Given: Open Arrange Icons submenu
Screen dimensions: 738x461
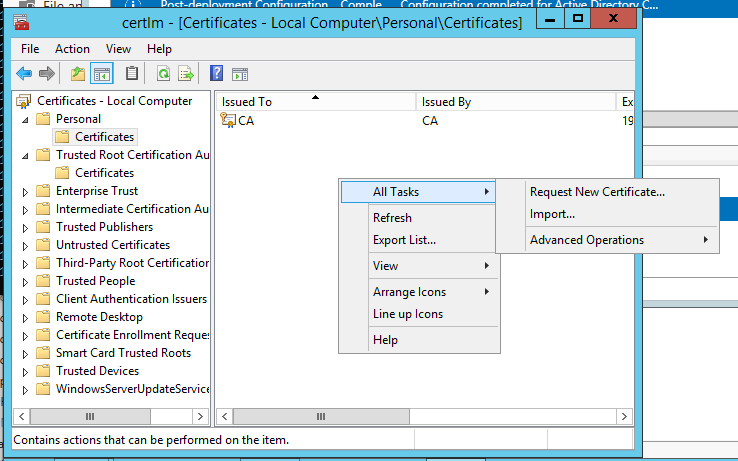Looking at the screenshot, I should 419,292.
